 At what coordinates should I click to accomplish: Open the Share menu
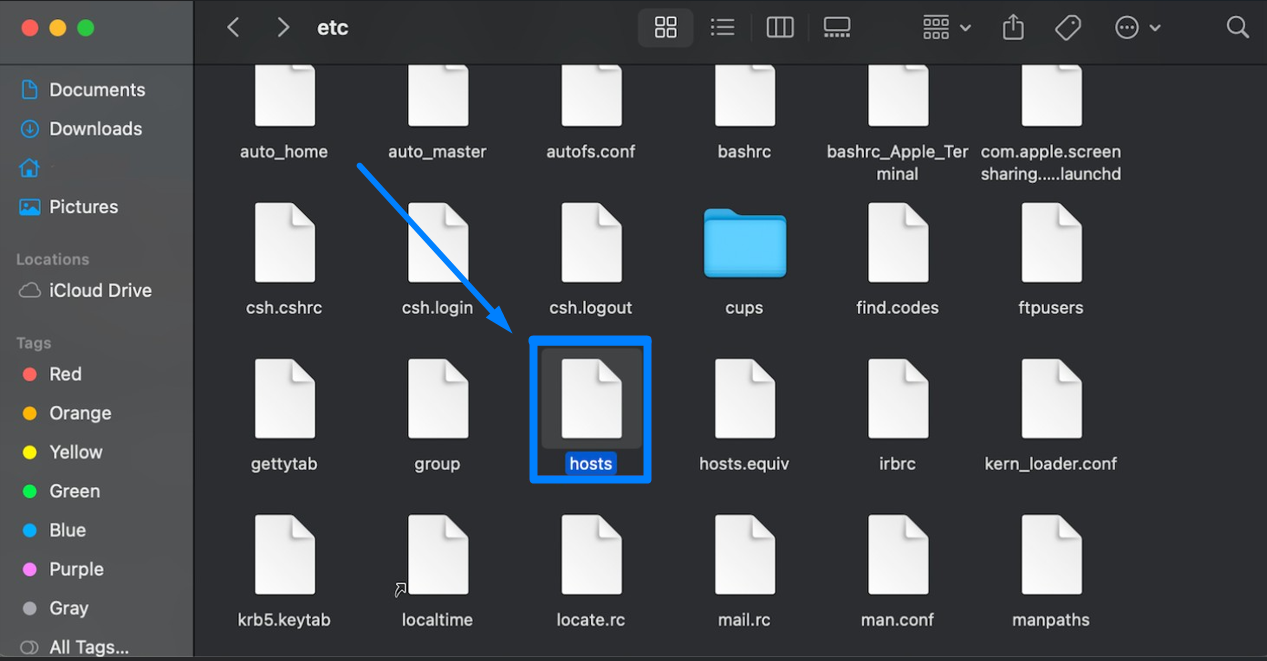[x=1012, y=27]
